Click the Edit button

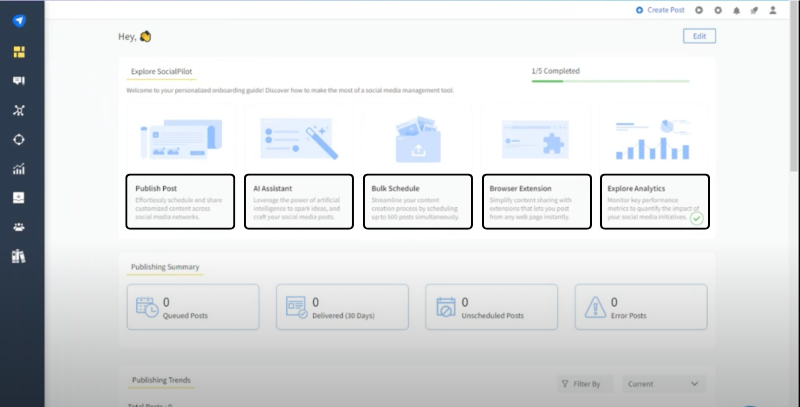point(699,36)
